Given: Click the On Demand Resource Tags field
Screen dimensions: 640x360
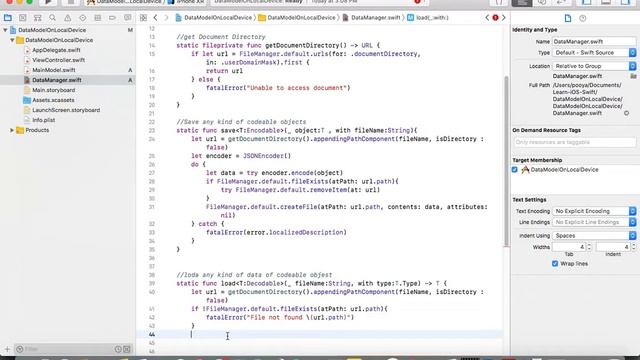Looking at the screenshot, I should (575, 142).
